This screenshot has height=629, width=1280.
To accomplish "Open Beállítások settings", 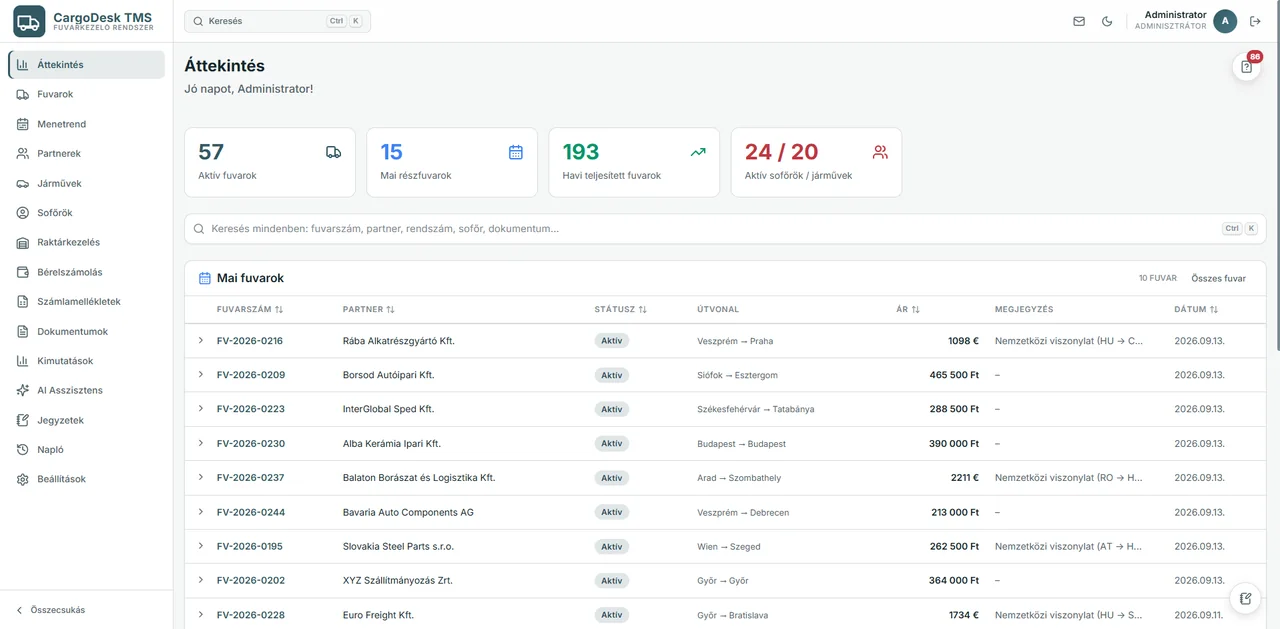I will 86,479.
